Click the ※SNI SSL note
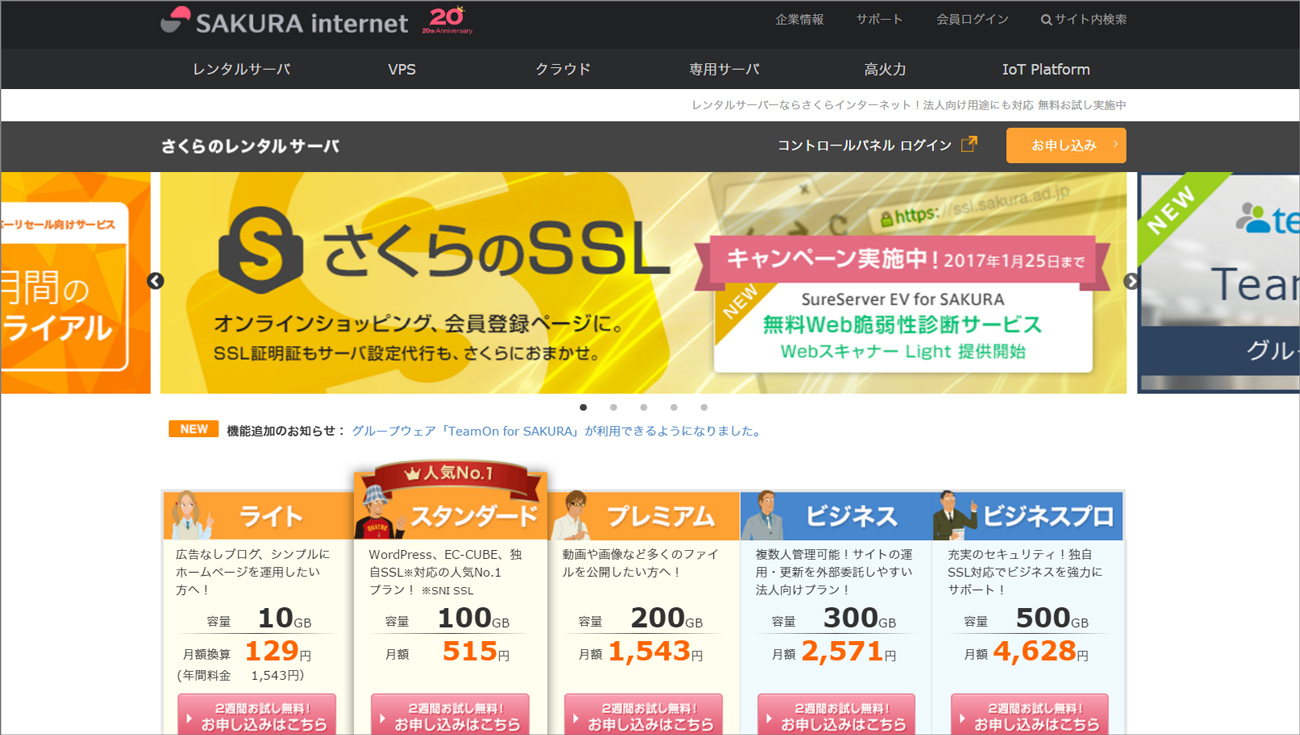The height and width of the screenshot is (735, 1300). [448, 591]
